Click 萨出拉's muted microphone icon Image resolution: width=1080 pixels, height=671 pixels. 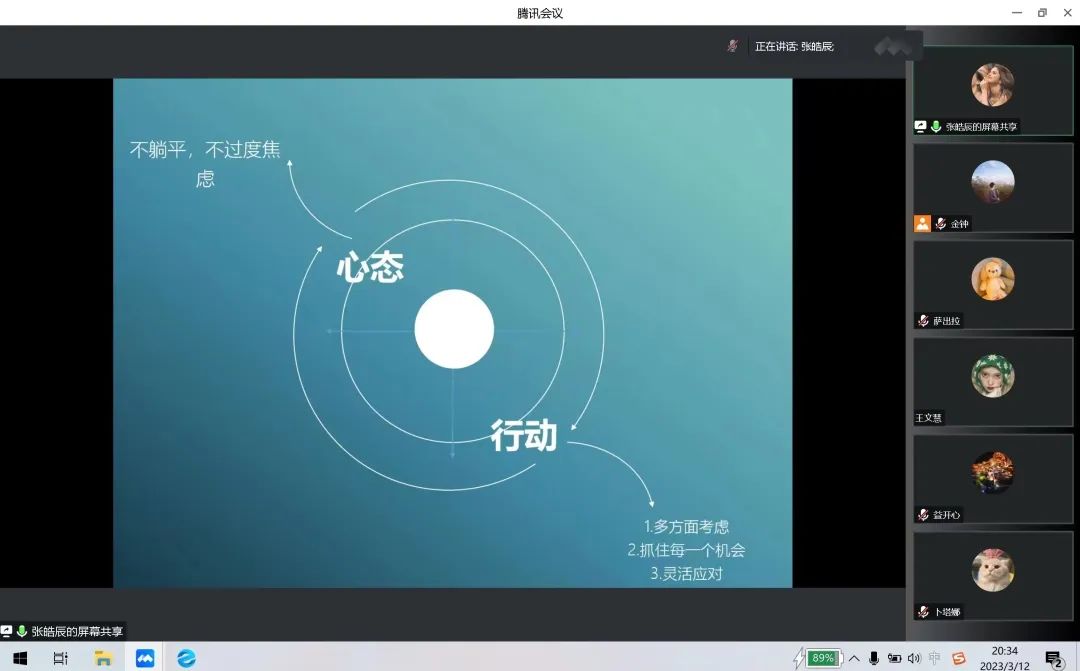[x=923, y=321]
